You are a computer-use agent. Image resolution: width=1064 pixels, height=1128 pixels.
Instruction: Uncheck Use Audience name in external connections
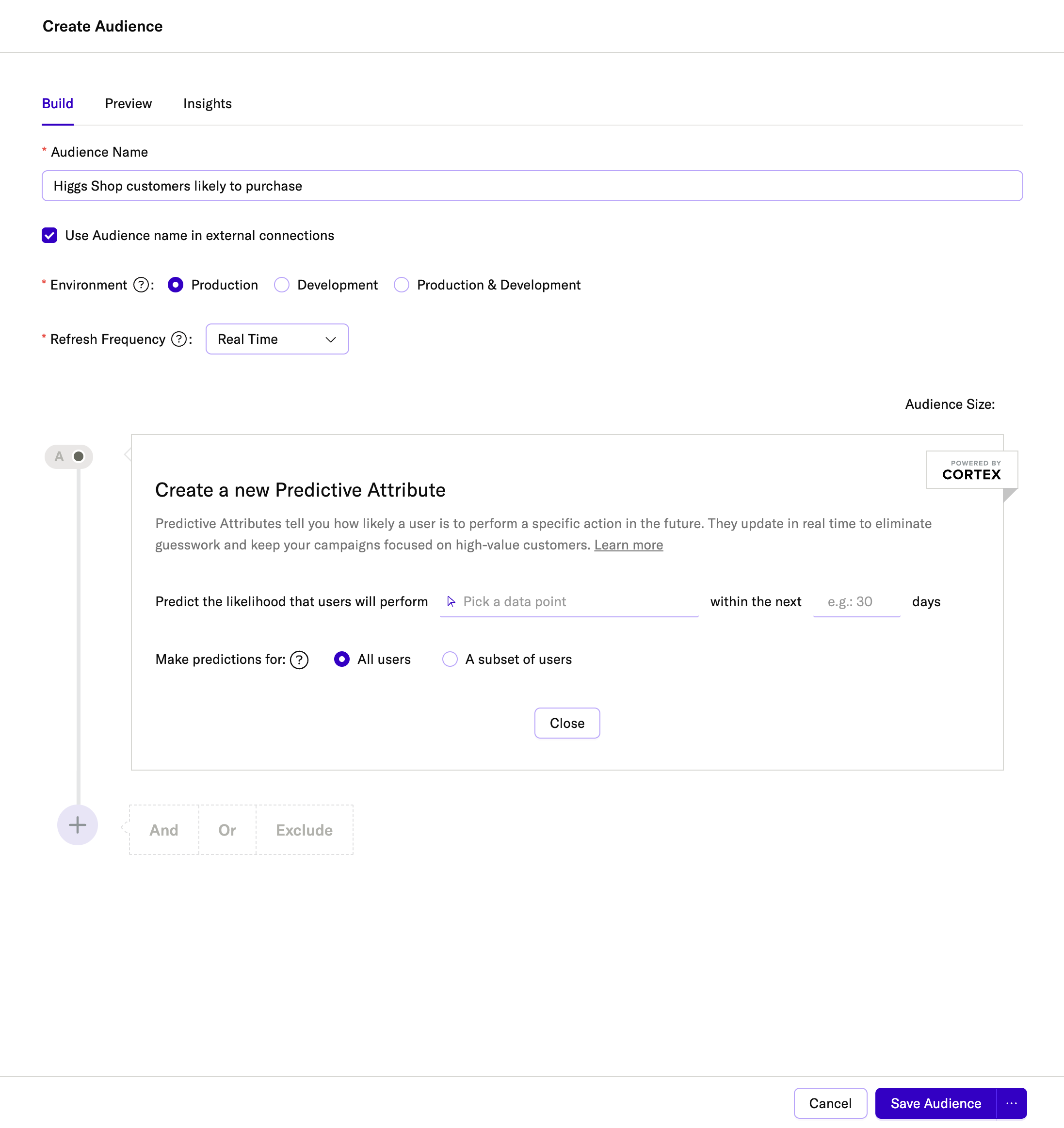pyautogui.click(x=49, y=236)
